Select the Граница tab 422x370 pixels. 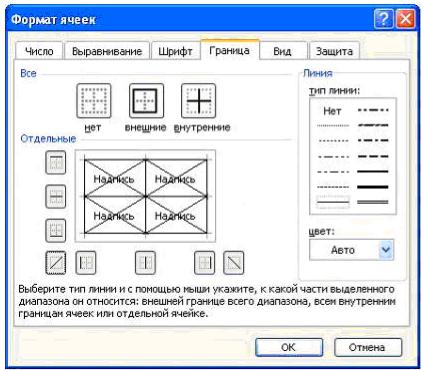tap(230, 50)
